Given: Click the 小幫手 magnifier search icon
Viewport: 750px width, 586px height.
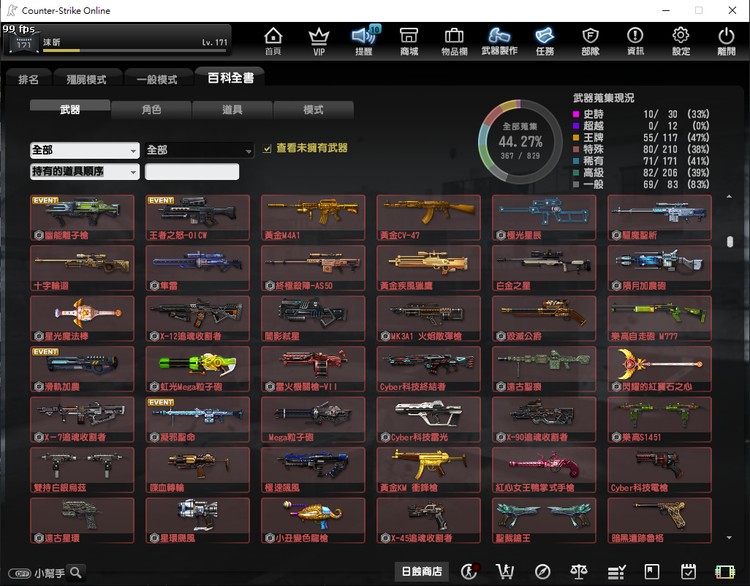Looking at the screenshot, I should [x=76, y=572].
